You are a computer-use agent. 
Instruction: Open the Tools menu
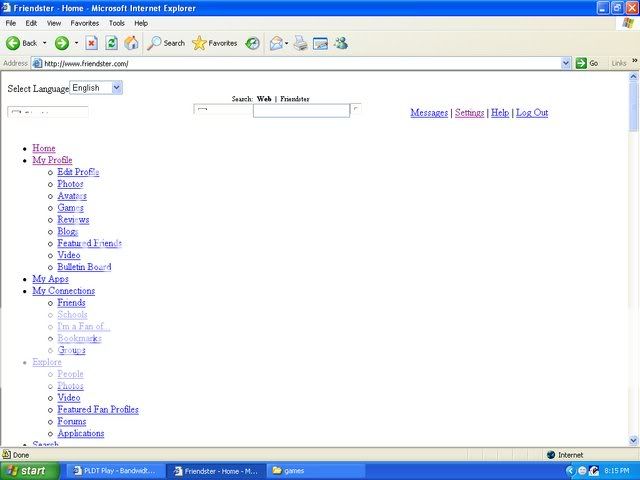pyautogui.click(x=116, y=23)
